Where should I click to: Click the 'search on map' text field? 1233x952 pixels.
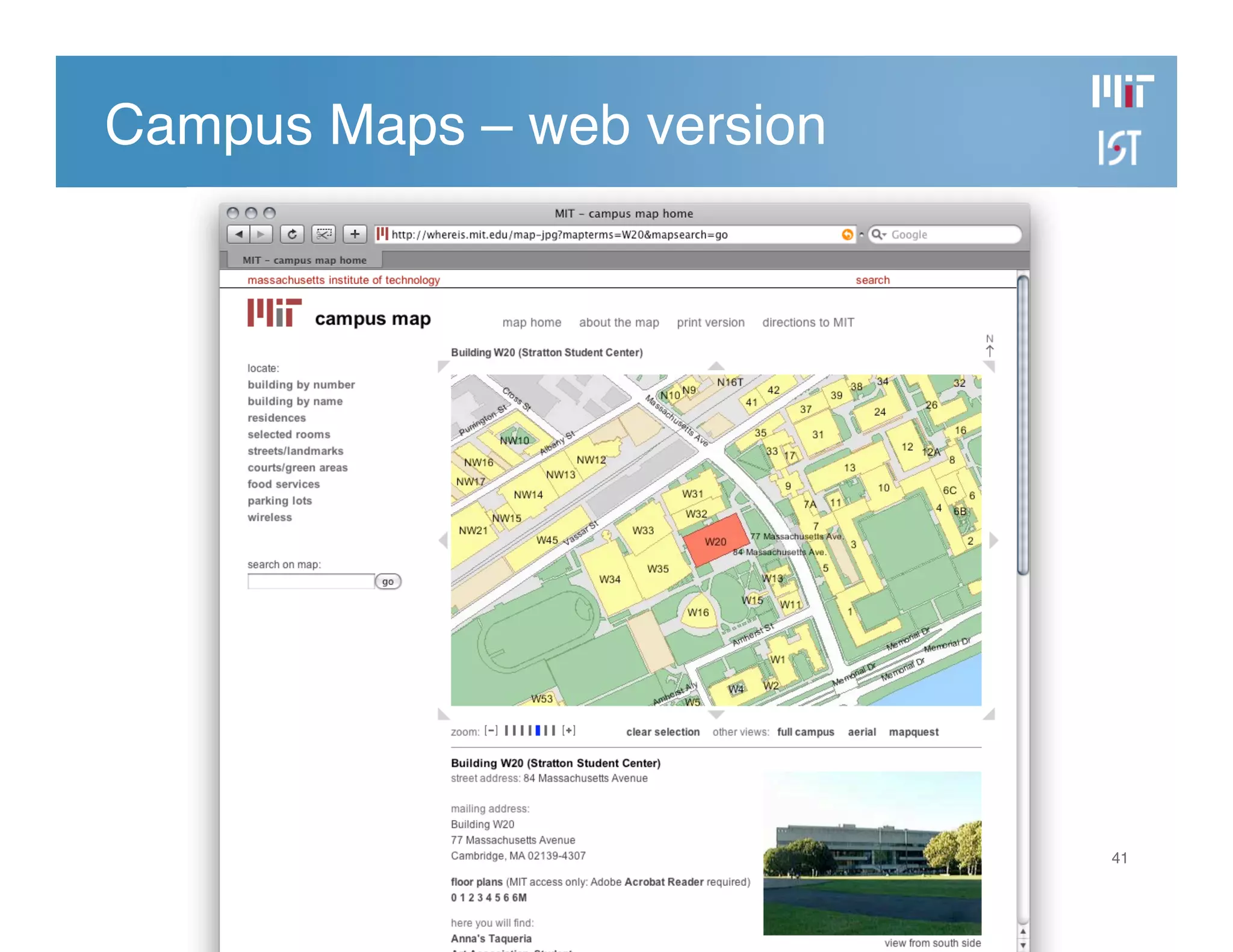[311, 581]
